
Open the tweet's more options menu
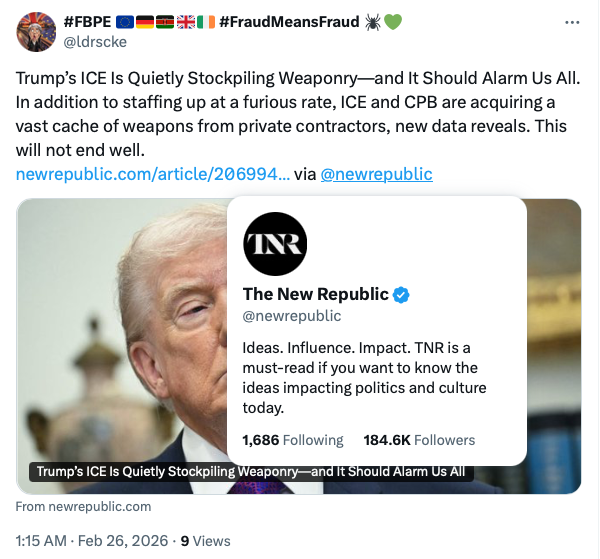pyautogui.click(x=572, y=22)
